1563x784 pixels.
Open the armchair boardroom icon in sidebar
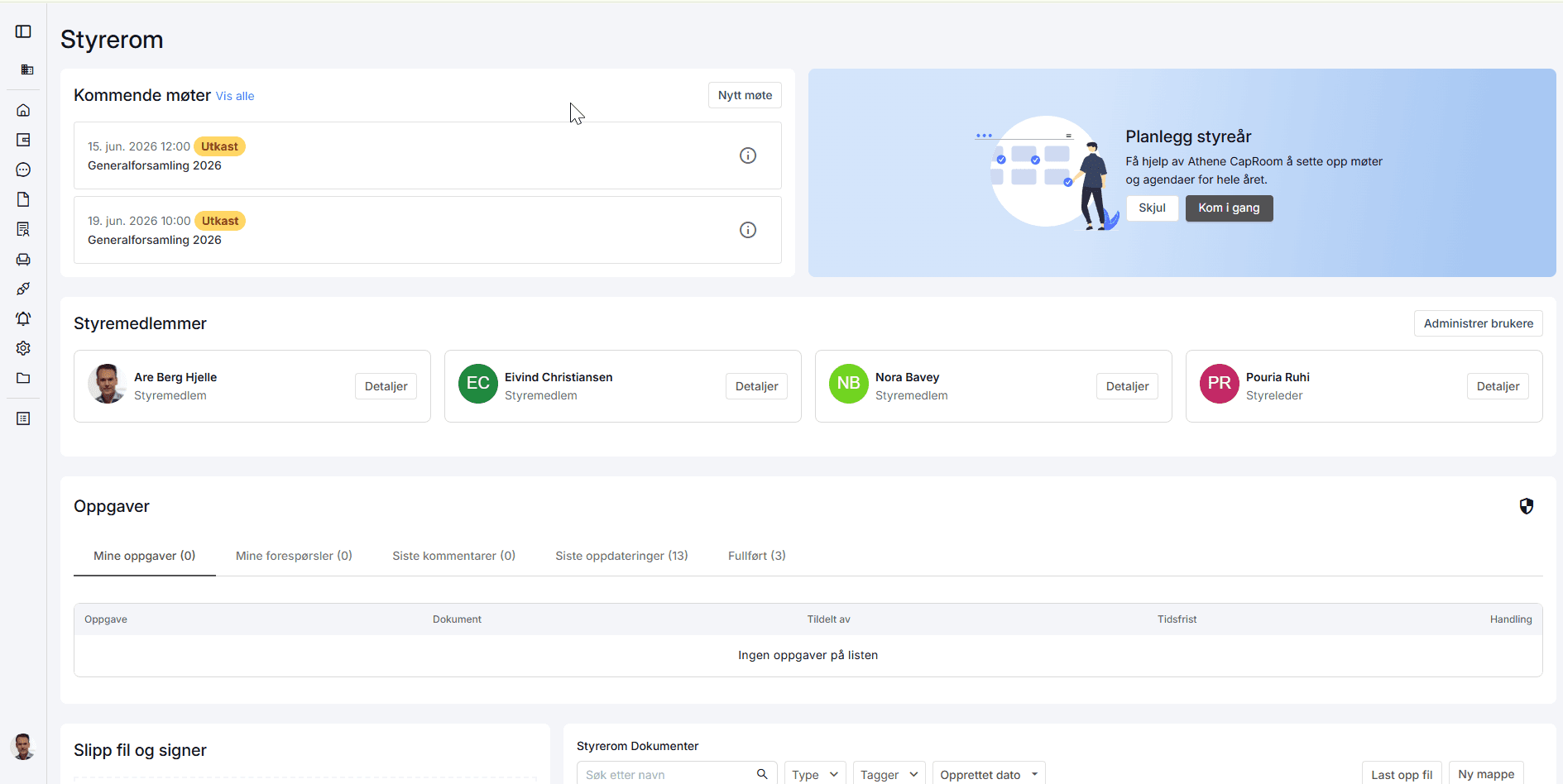coord(23,259)
